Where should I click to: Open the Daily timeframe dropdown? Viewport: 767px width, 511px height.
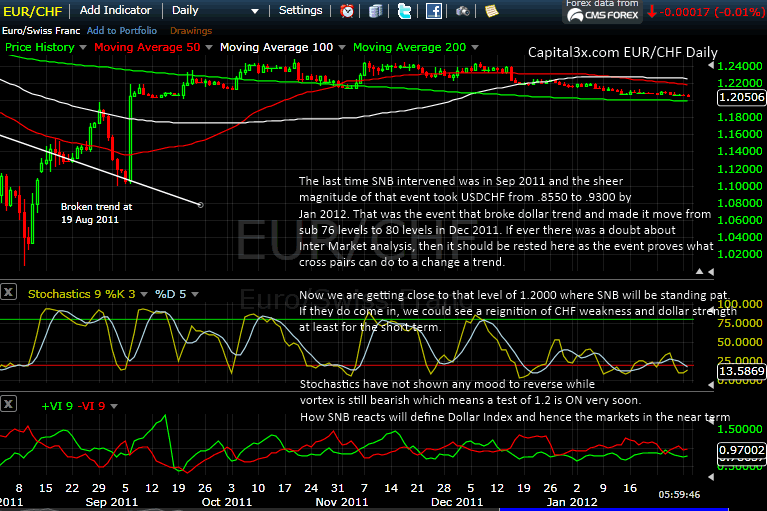pos(215,10)
